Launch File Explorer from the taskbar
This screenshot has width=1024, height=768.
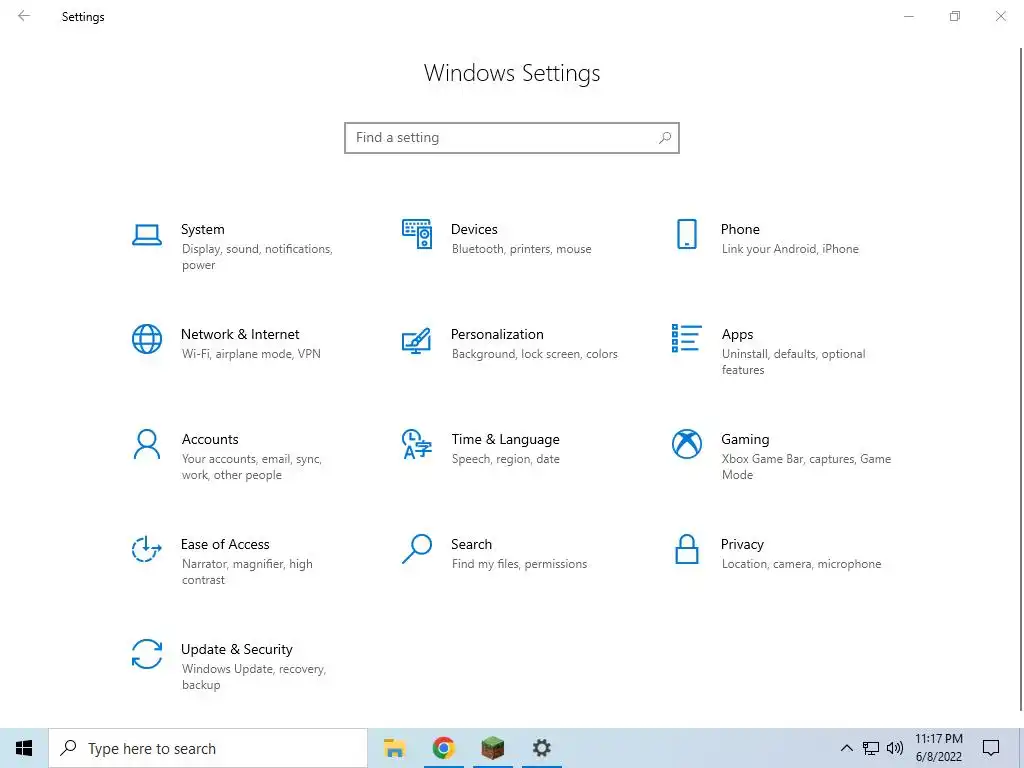click(x=394, y=748)
